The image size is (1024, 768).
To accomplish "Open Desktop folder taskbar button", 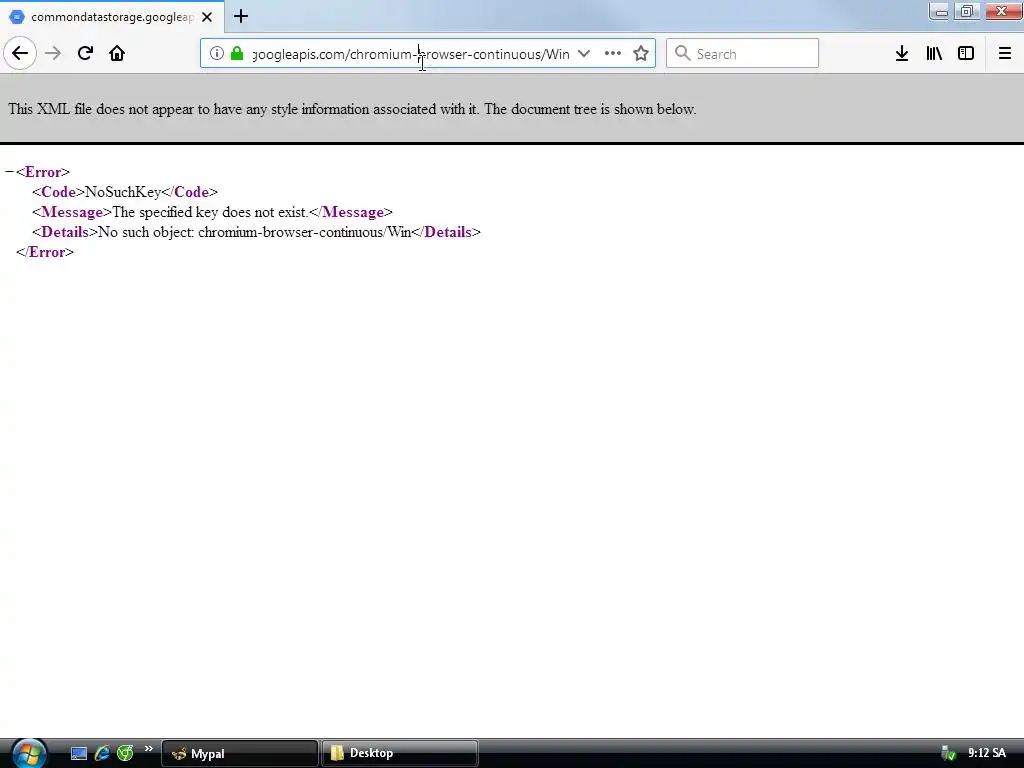I will [400, 753].
